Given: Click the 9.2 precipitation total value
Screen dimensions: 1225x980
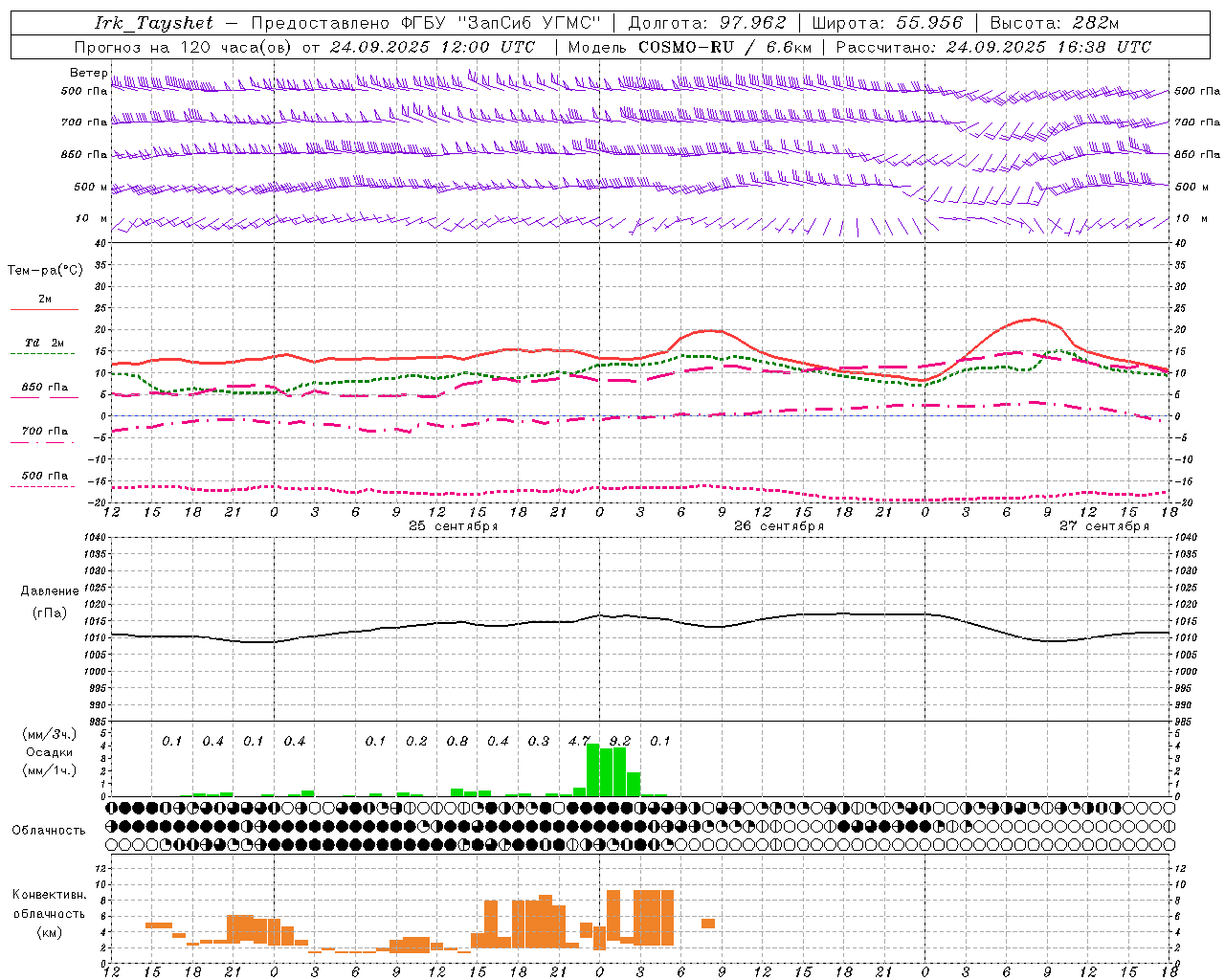Looking at the screenshot, I should [x=620, y=741].
